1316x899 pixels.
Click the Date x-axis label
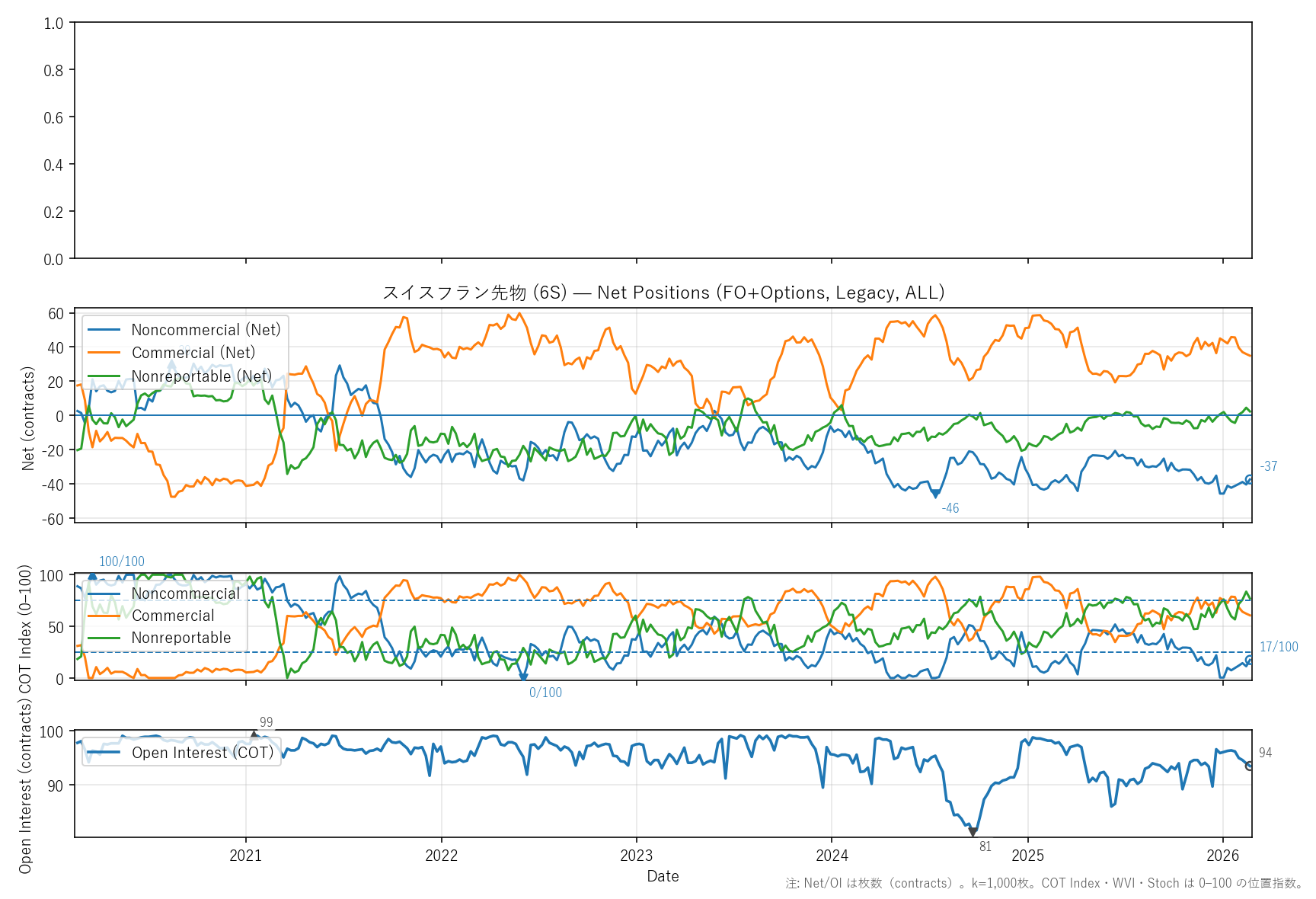click(663, 876)
